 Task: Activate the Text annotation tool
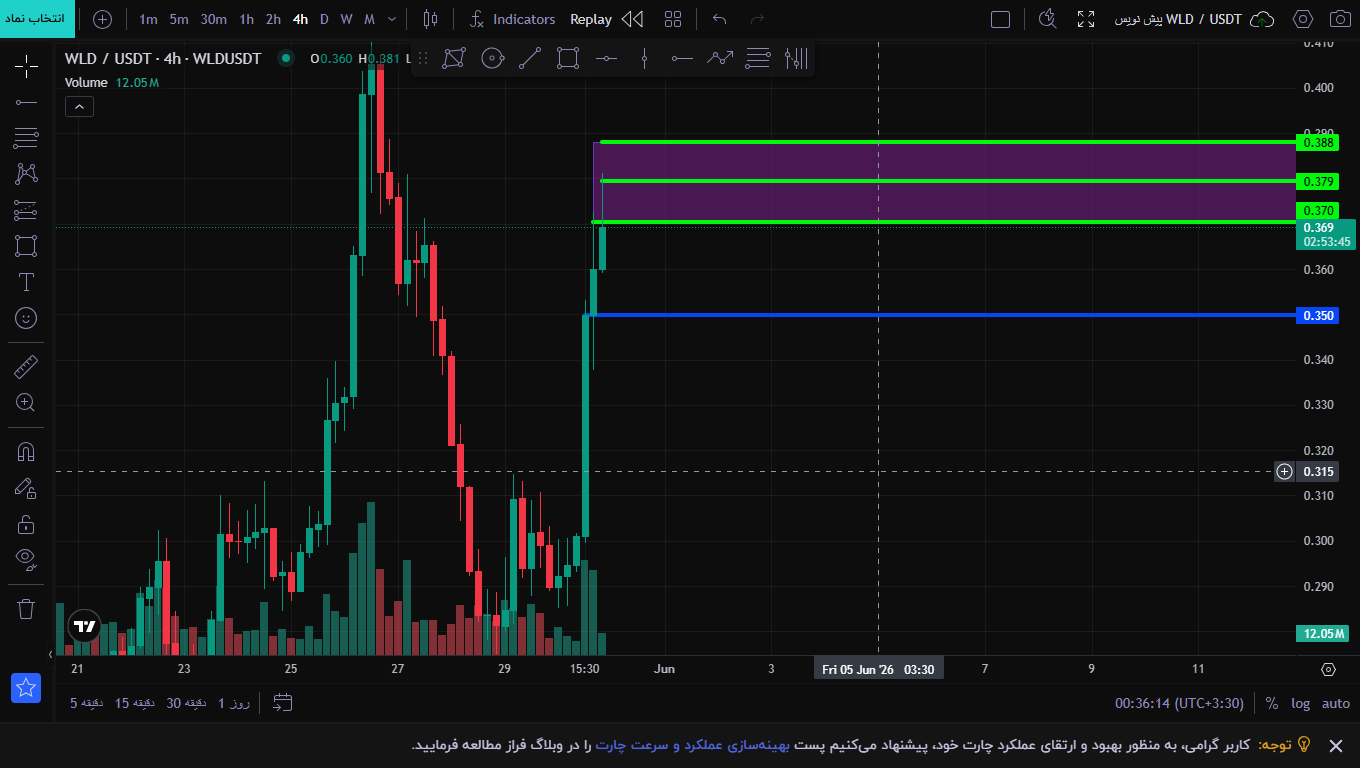[26, 282]
